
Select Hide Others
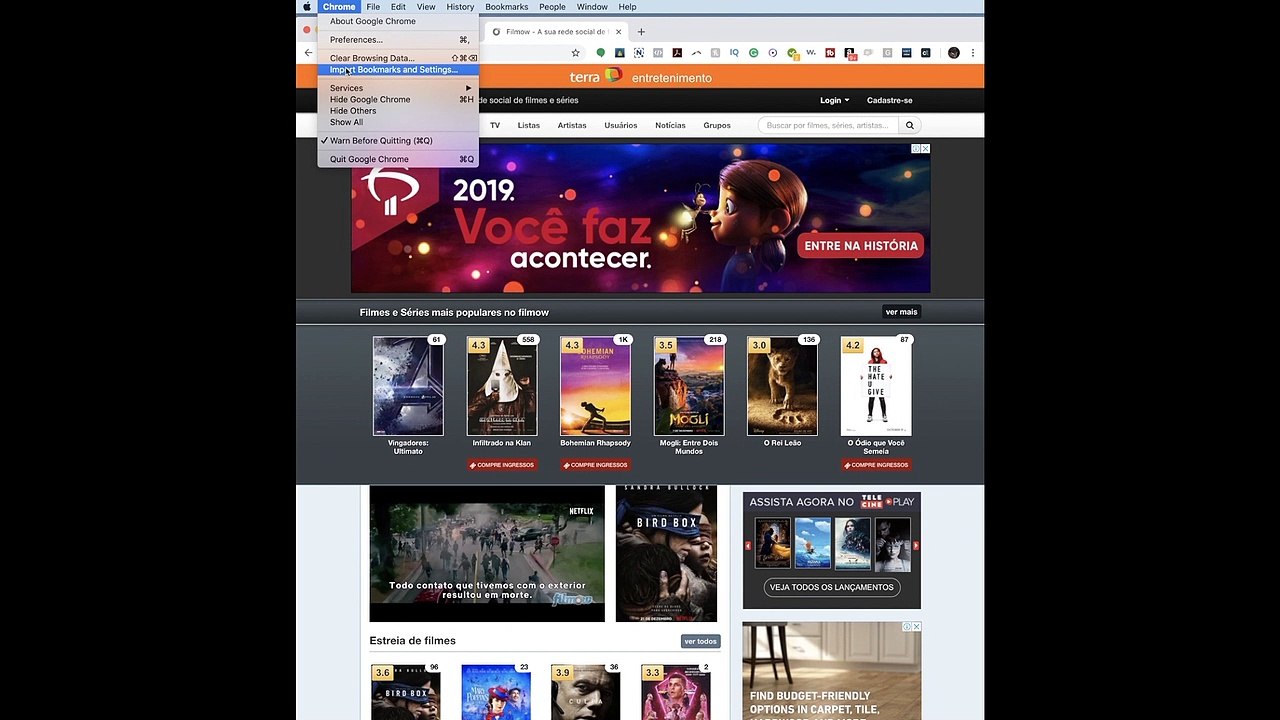pyautogui.click(x=398, y=111)
